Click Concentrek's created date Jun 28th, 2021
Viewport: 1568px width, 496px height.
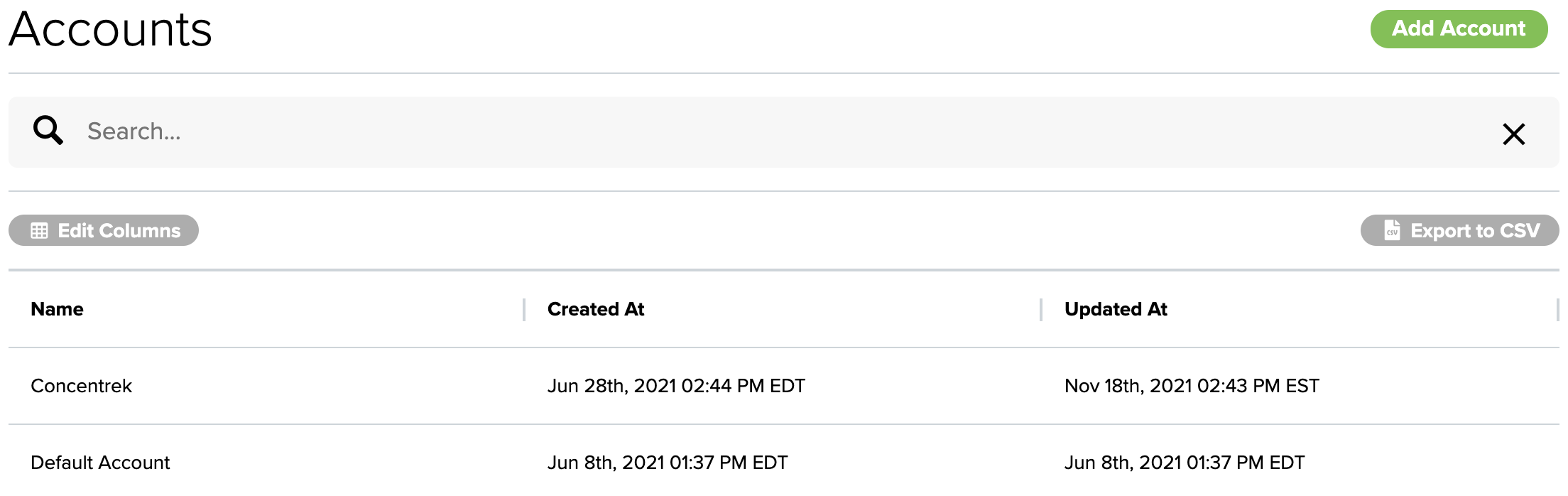click(x=675, y=386)
